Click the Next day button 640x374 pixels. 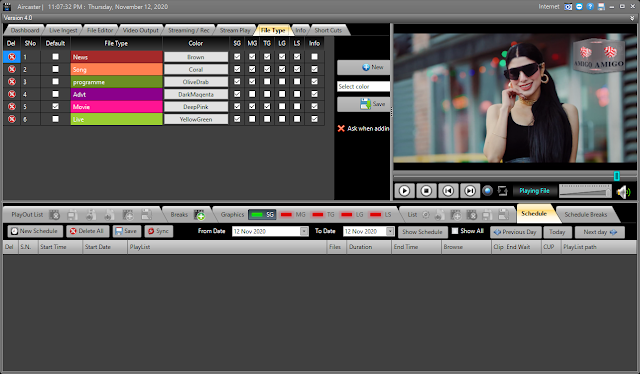[600, 232]
